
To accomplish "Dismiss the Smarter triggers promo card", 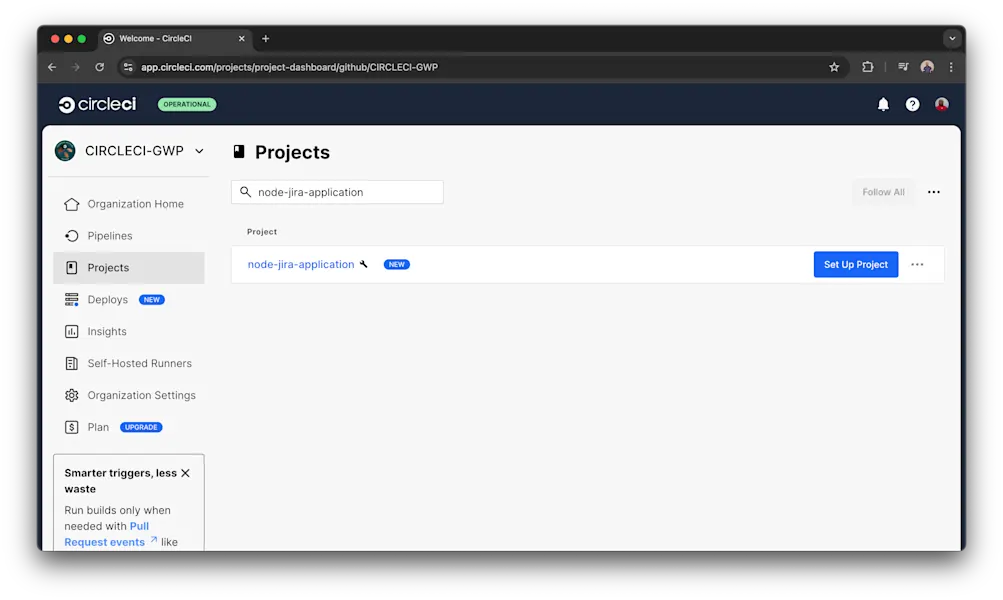I will pos(185,472).
